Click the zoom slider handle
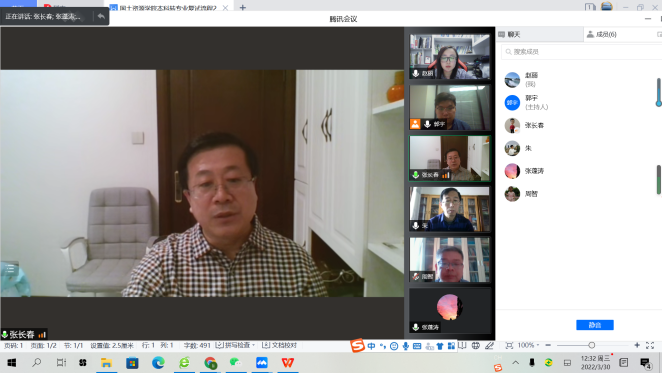This screenshot has width=662, height=373. click(x=591, y=345)
